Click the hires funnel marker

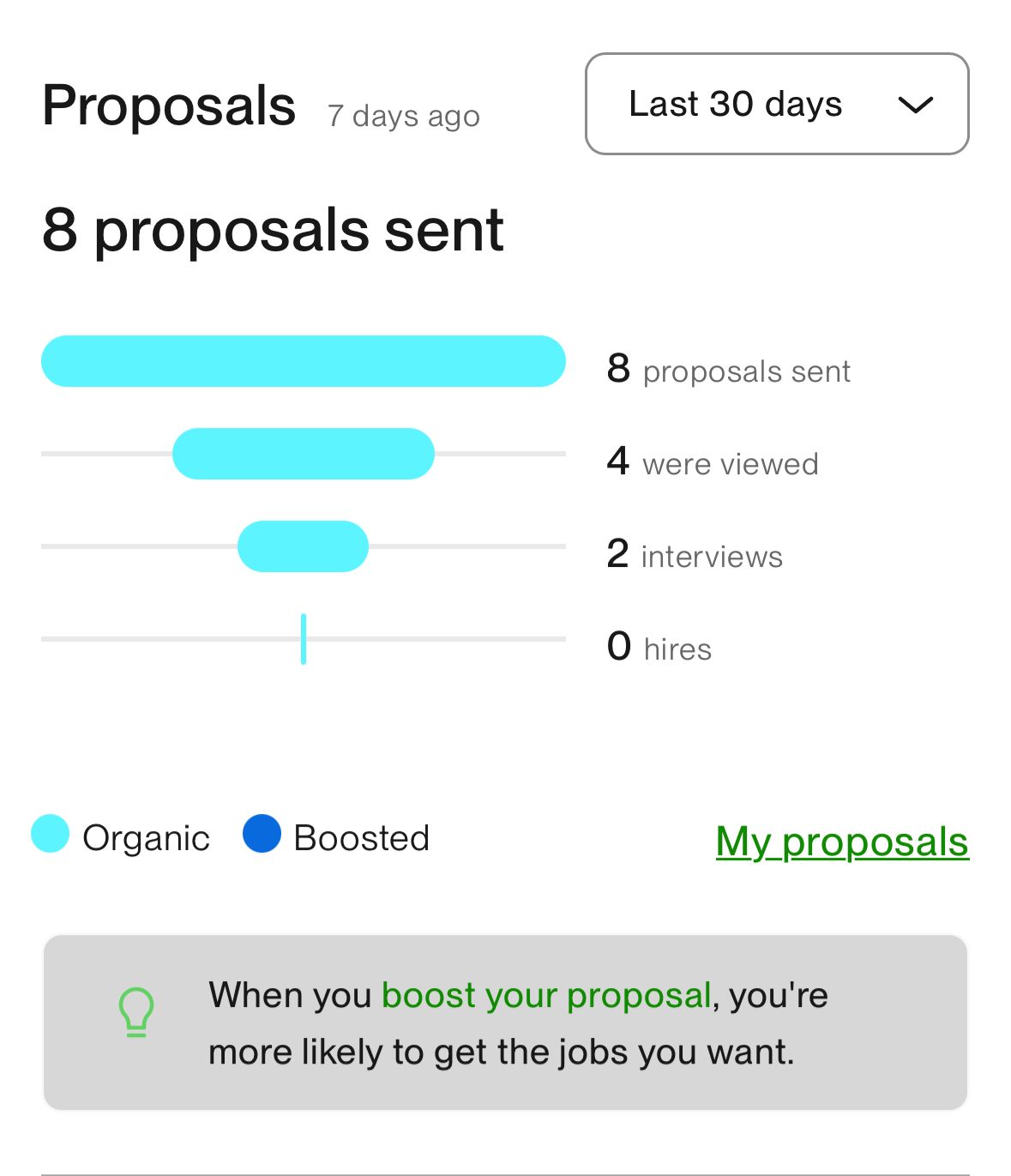(x=304, y=639)
